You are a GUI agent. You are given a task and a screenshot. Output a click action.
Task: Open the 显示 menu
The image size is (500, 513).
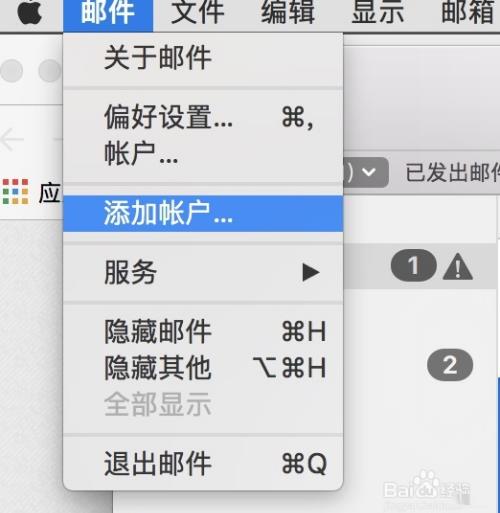tap(378, 13)
